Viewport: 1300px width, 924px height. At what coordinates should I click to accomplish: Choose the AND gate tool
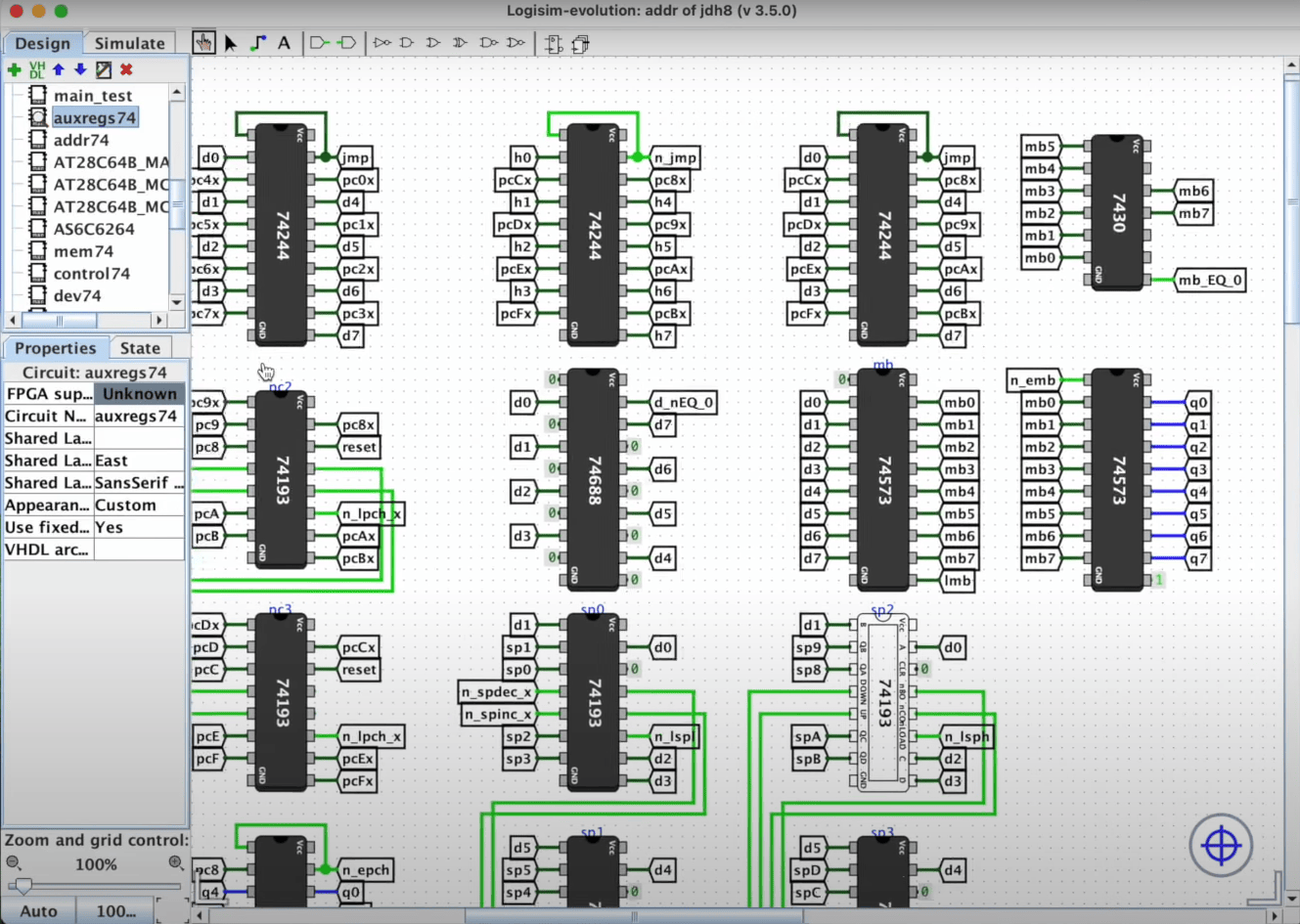407,43
